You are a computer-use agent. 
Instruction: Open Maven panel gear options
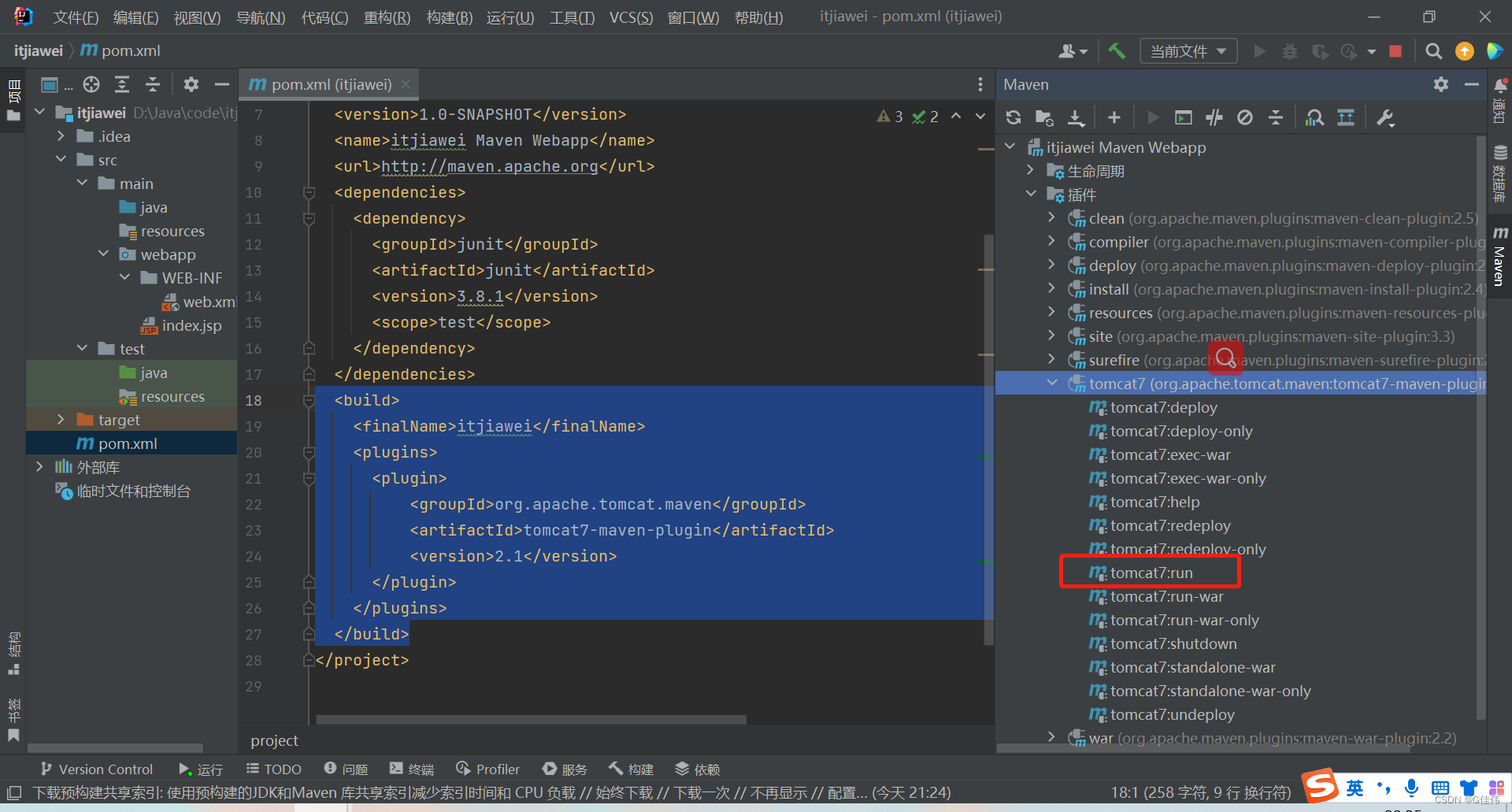pos(1441,84)
